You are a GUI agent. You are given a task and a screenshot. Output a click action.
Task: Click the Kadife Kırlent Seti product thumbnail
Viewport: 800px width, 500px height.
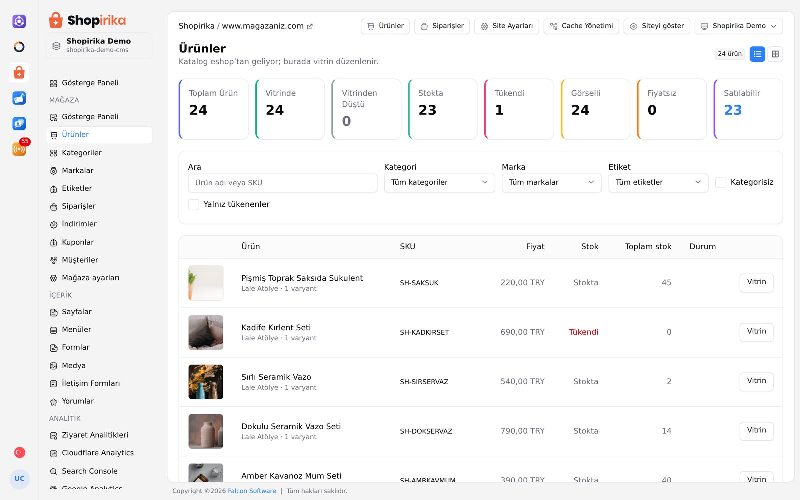click(206, 332)
